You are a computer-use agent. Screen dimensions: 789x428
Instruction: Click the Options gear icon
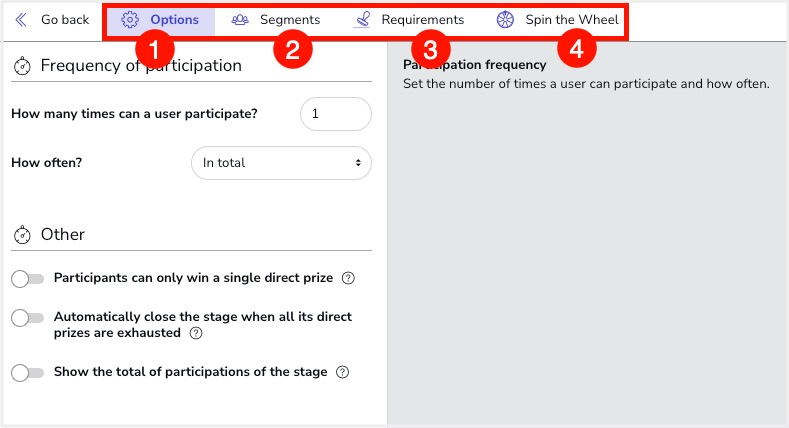130,20
